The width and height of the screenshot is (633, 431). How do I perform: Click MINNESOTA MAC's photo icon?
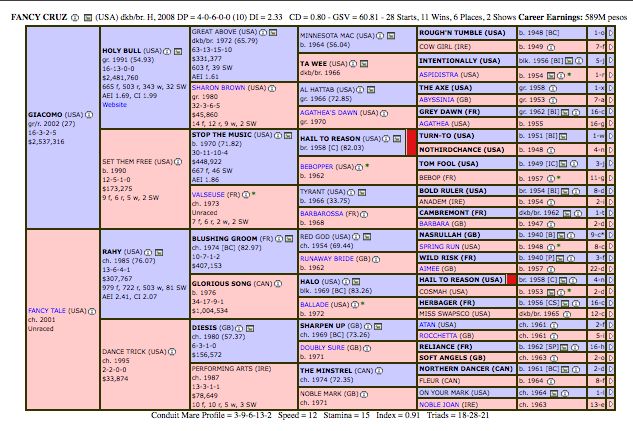point(391,36)
